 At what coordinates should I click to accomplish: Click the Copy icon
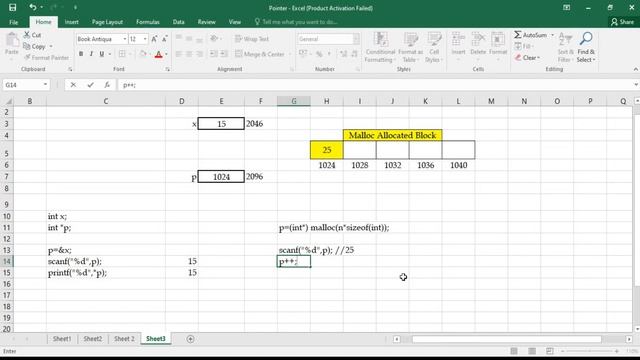pos(27,47)
